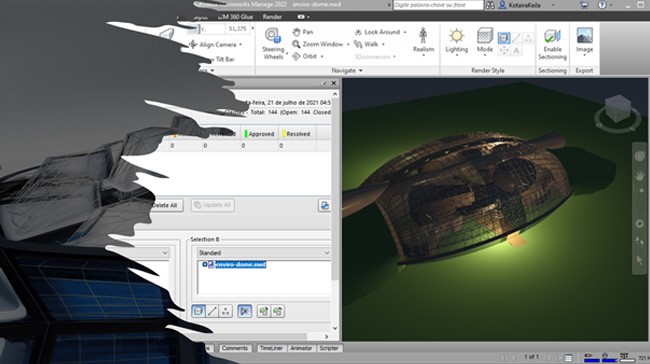Toggle Lines display in Render Style
Image resolution: width=650 pixels, height=364 pixels.
[x=516, y=38]
